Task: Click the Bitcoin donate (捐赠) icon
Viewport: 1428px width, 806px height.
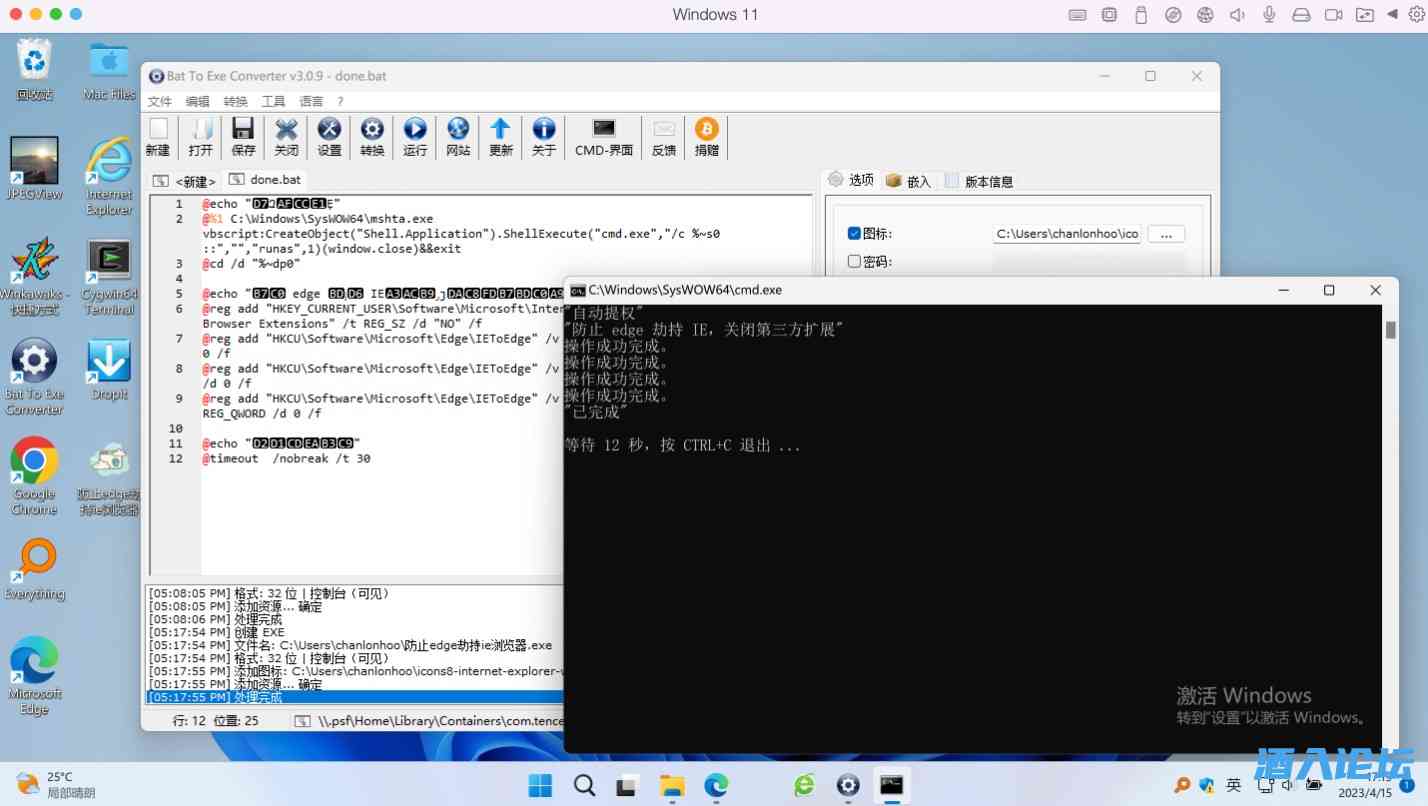Action: pos(707,136)
